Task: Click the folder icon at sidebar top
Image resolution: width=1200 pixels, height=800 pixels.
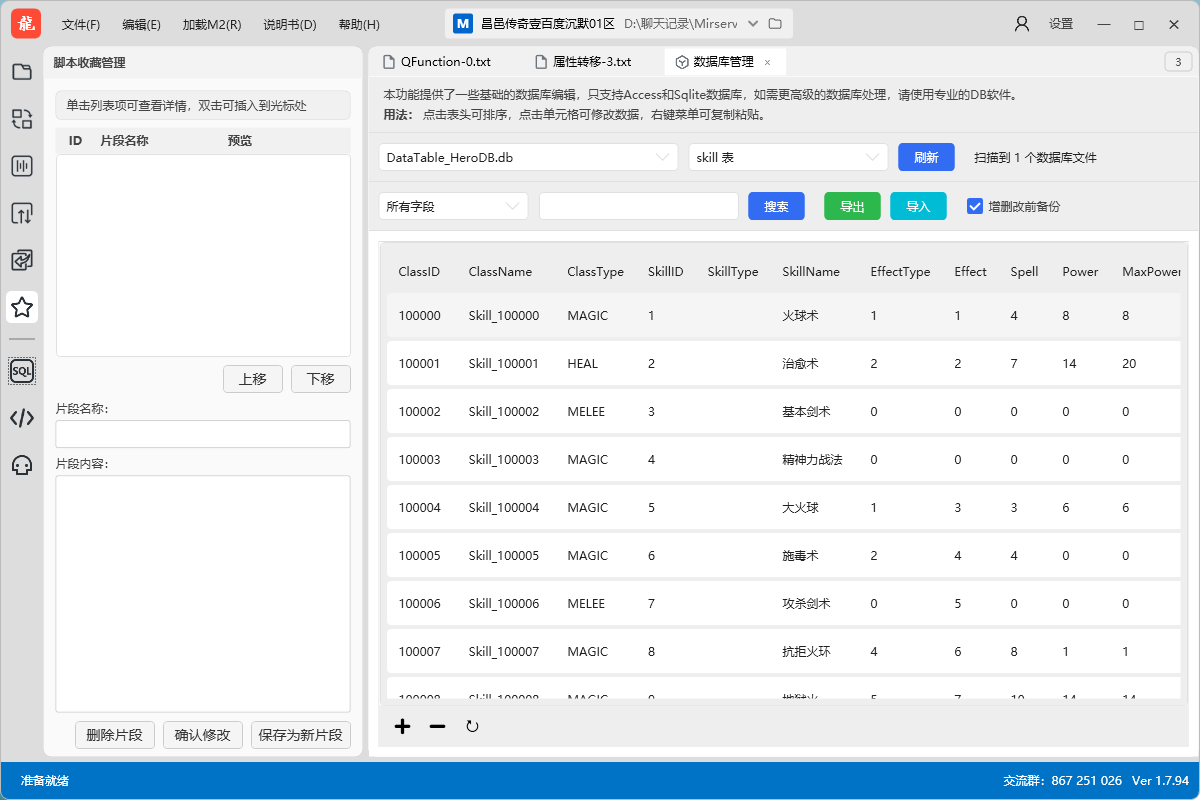Action: coord(22,72)
